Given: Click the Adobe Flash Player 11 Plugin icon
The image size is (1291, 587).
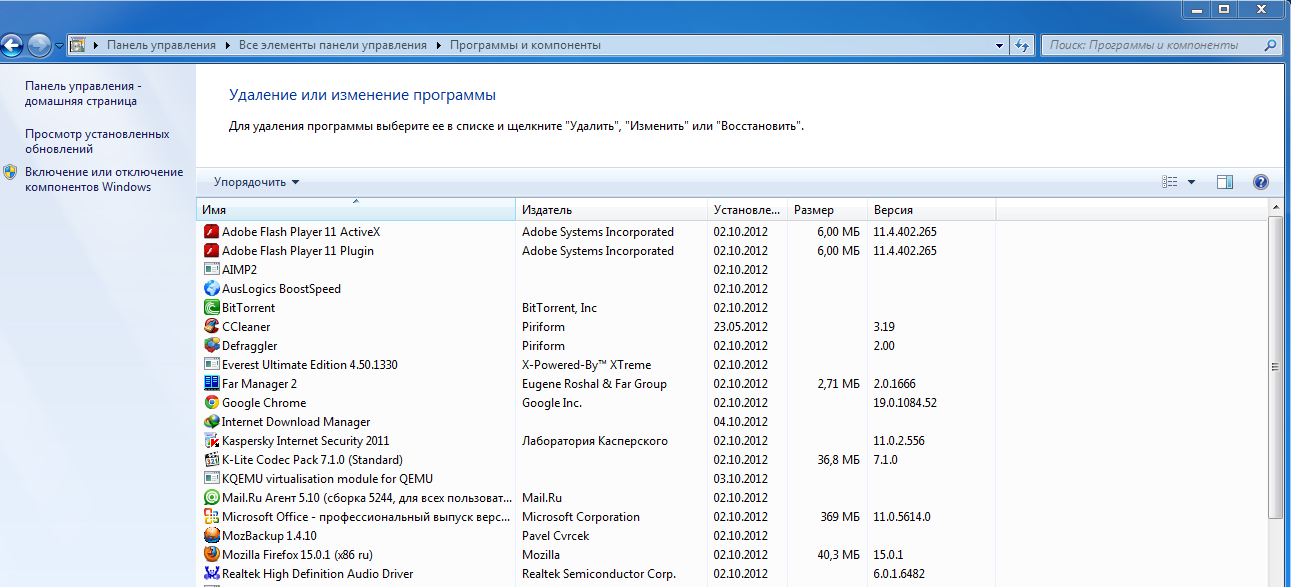Looking at the screenshot, I should click(211, 251).
